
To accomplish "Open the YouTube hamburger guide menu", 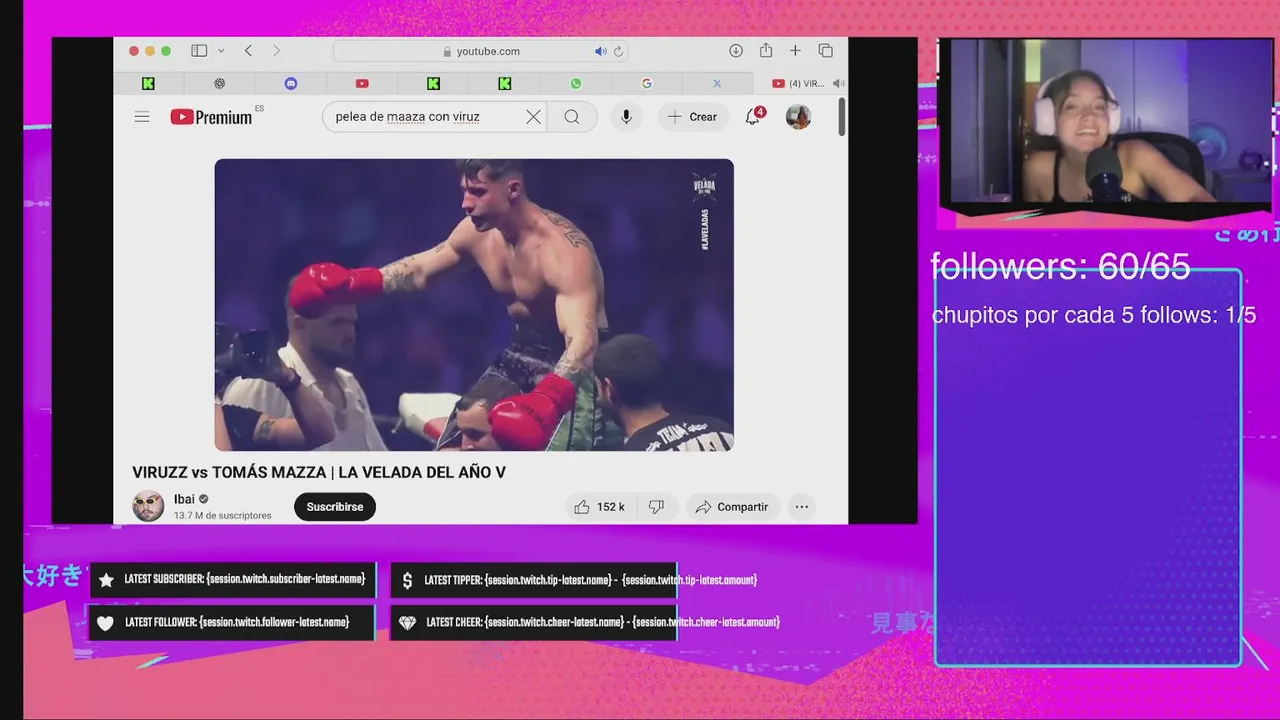I will tap(142, 117).
